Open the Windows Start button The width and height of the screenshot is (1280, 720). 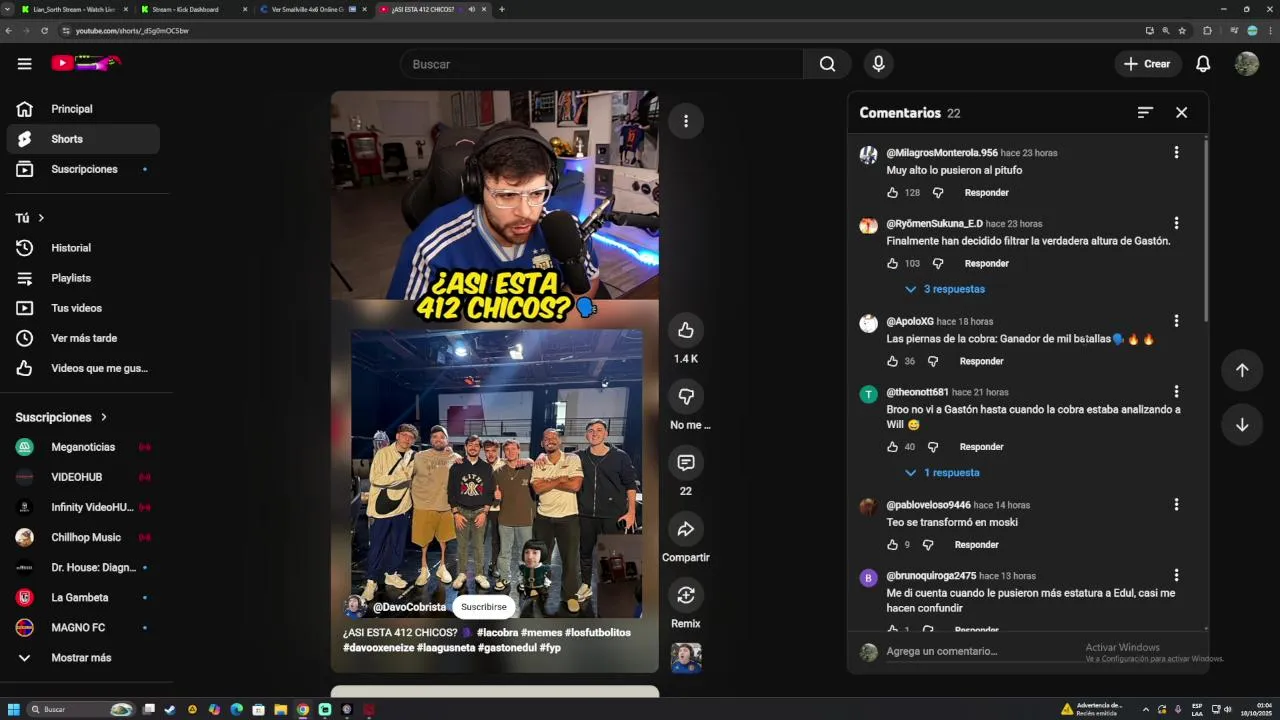14,709
